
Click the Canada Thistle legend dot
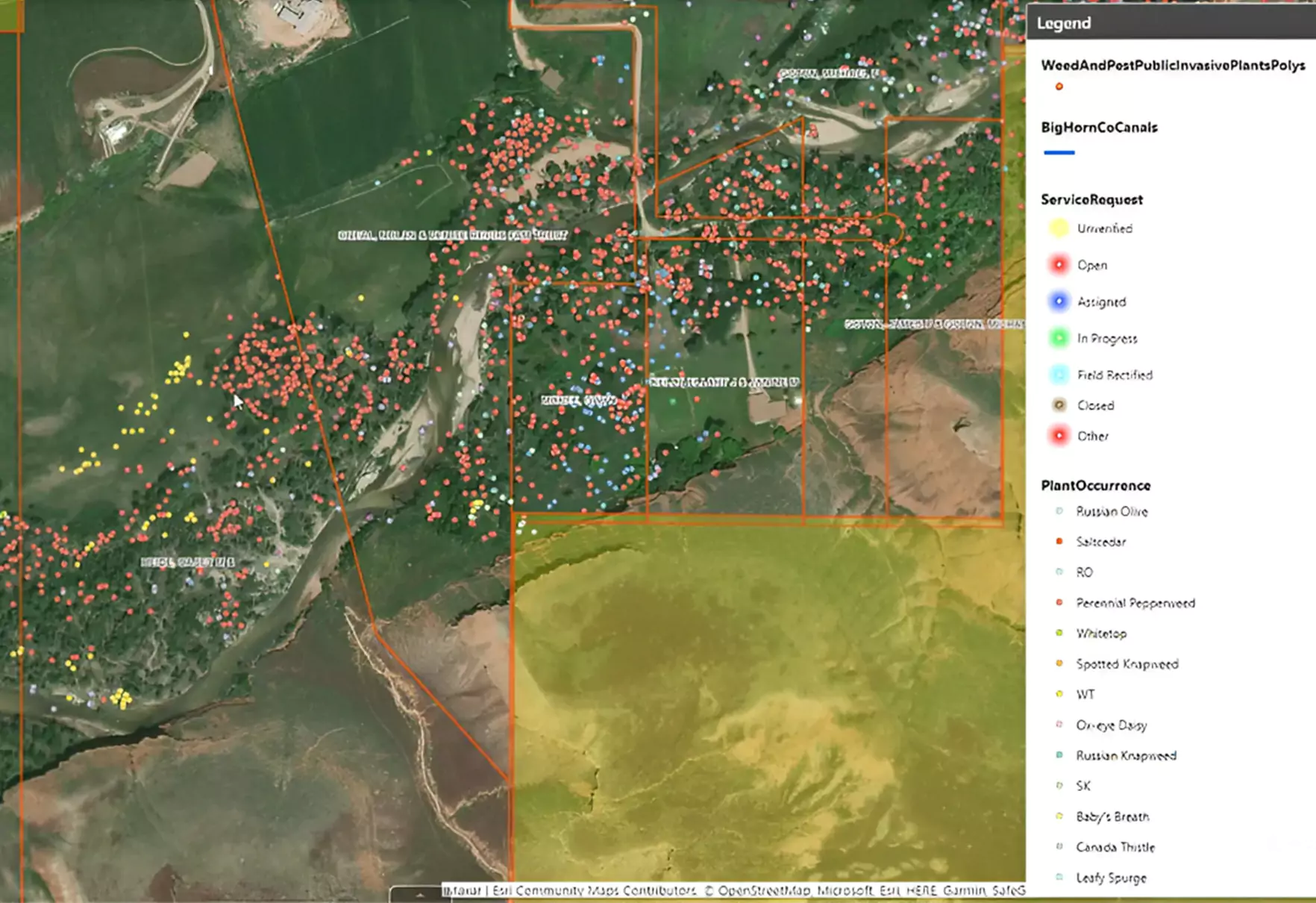click(x=1059, y=847)
